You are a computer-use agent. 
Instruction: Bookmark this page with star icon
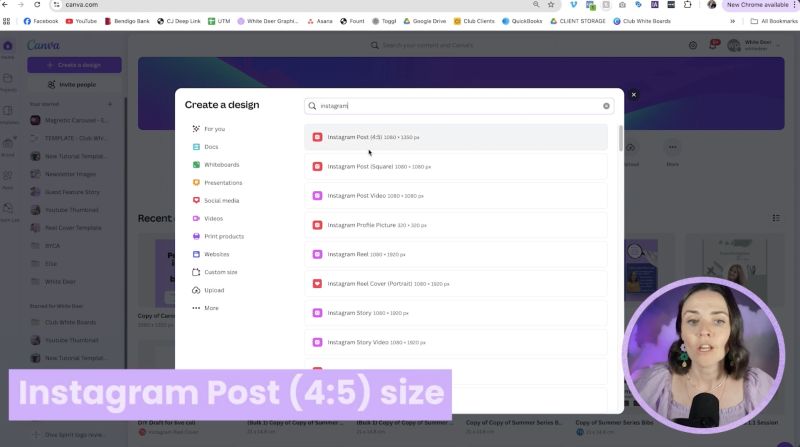coord(551,5)
